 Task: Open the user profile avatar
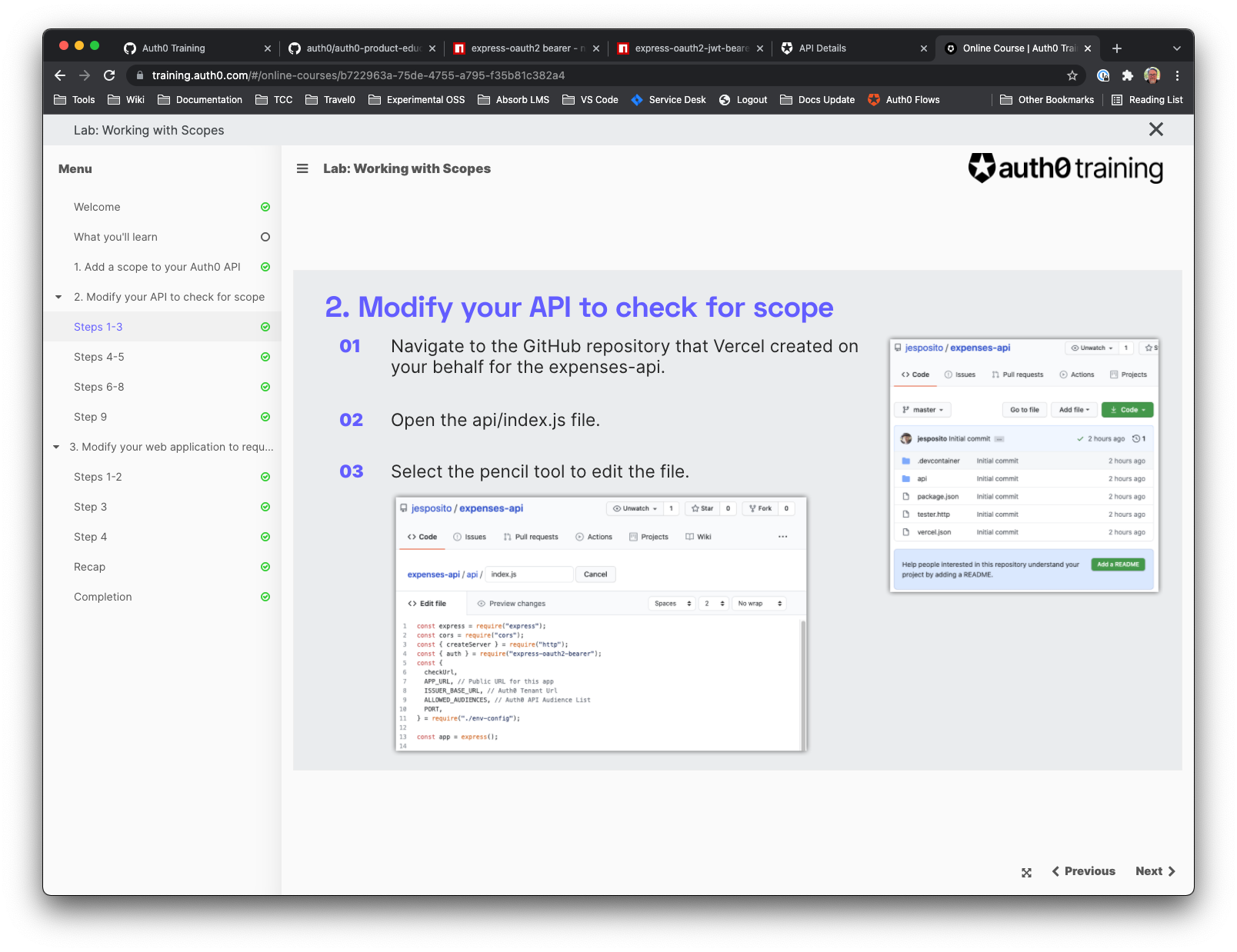tap(1152, 75)
